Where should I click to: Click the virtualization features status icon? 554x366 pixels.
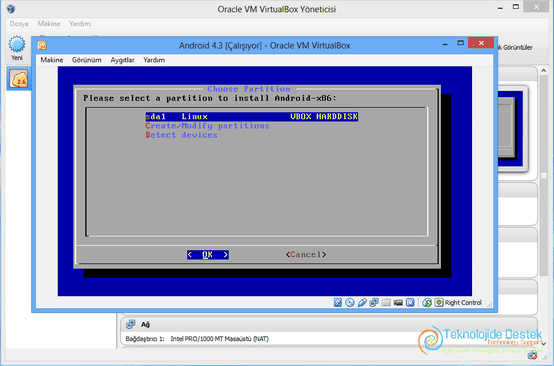pos(410,302)
